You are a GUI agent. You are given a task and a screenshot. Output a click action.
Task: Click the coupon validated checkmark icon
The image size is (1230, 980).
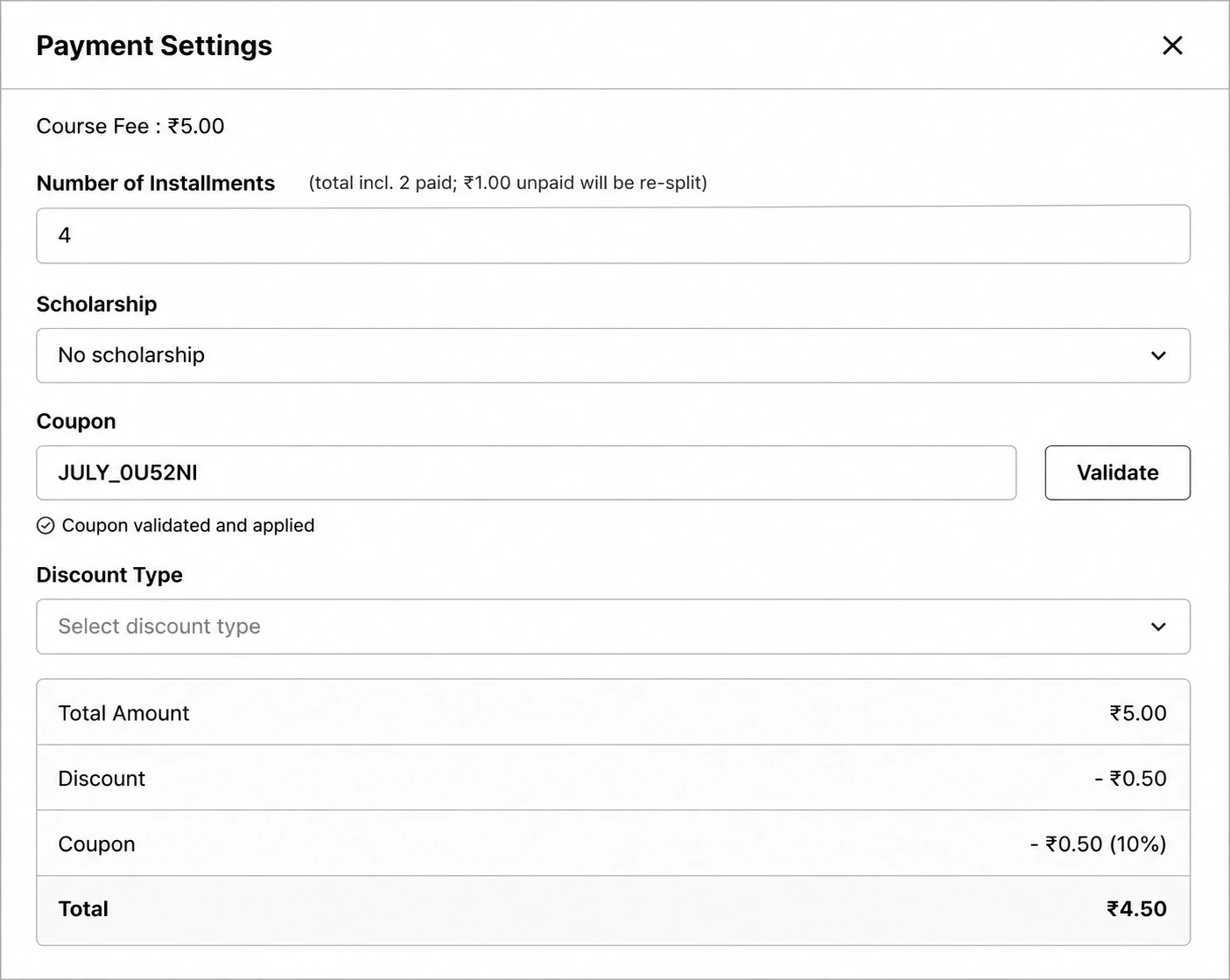click(46, 525)
